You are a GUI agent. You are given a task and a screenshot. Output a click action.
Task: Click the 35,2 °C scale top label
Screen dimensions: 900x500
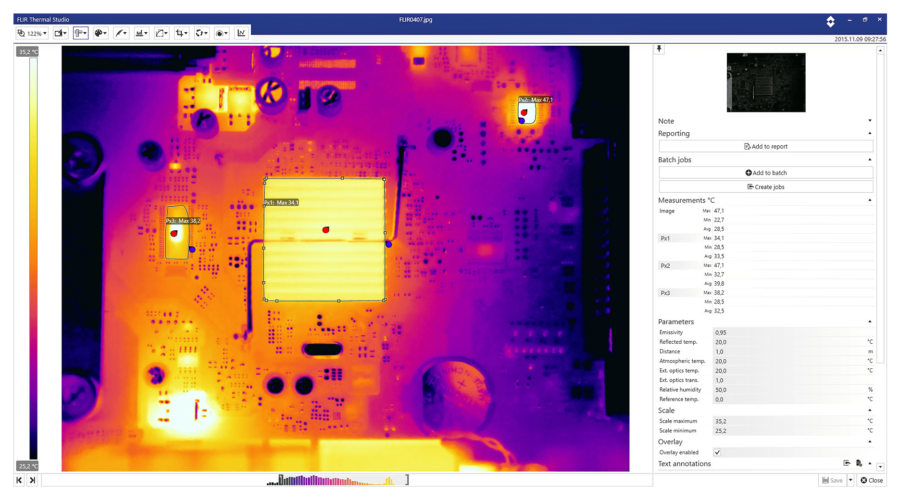[27, 52]
